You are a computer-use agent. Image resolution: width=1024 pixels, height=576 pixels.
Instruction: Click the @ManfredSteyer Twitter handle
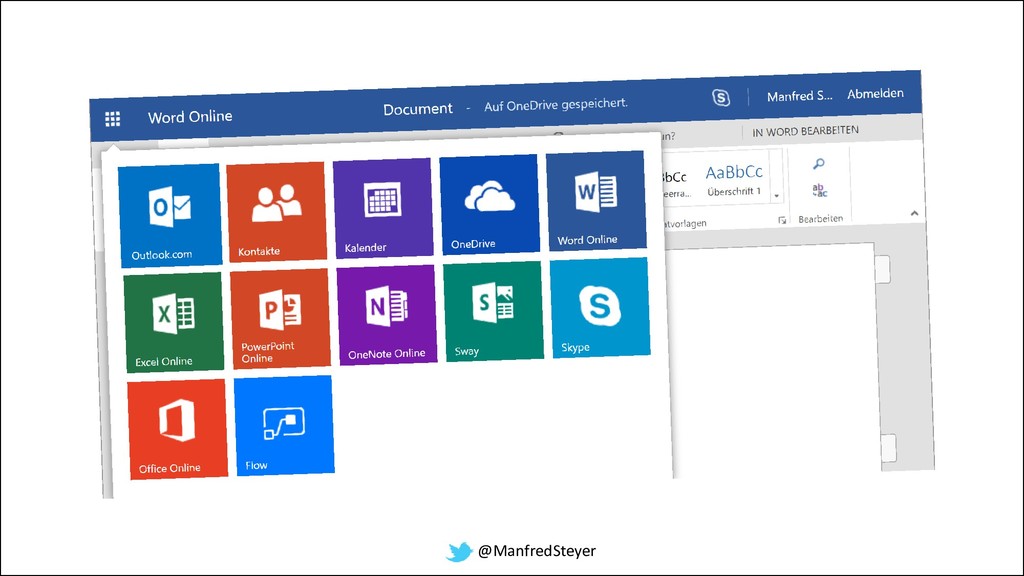(537, 551)
